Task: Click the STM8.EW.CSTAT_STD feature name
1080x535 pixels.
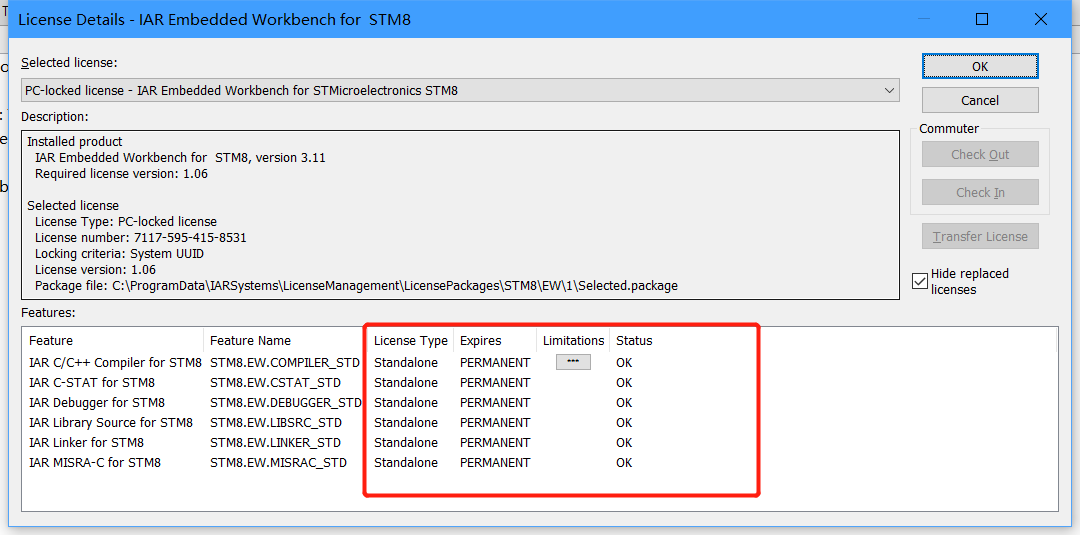Action: [276, 382]
